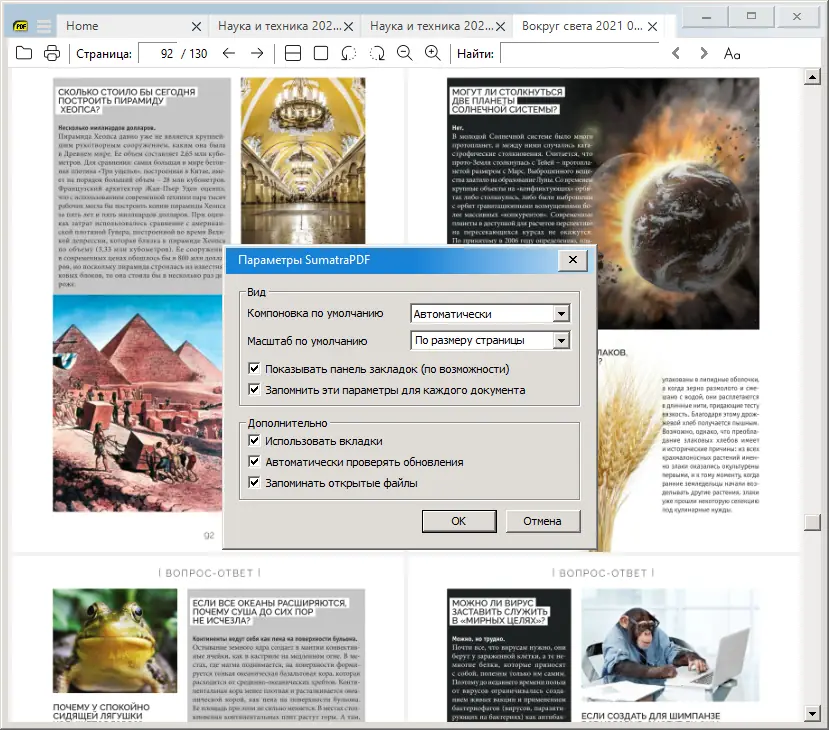Viewport: 829px width, 730px height.
Task: Go to previous page arrow
Action: [229, 53]
